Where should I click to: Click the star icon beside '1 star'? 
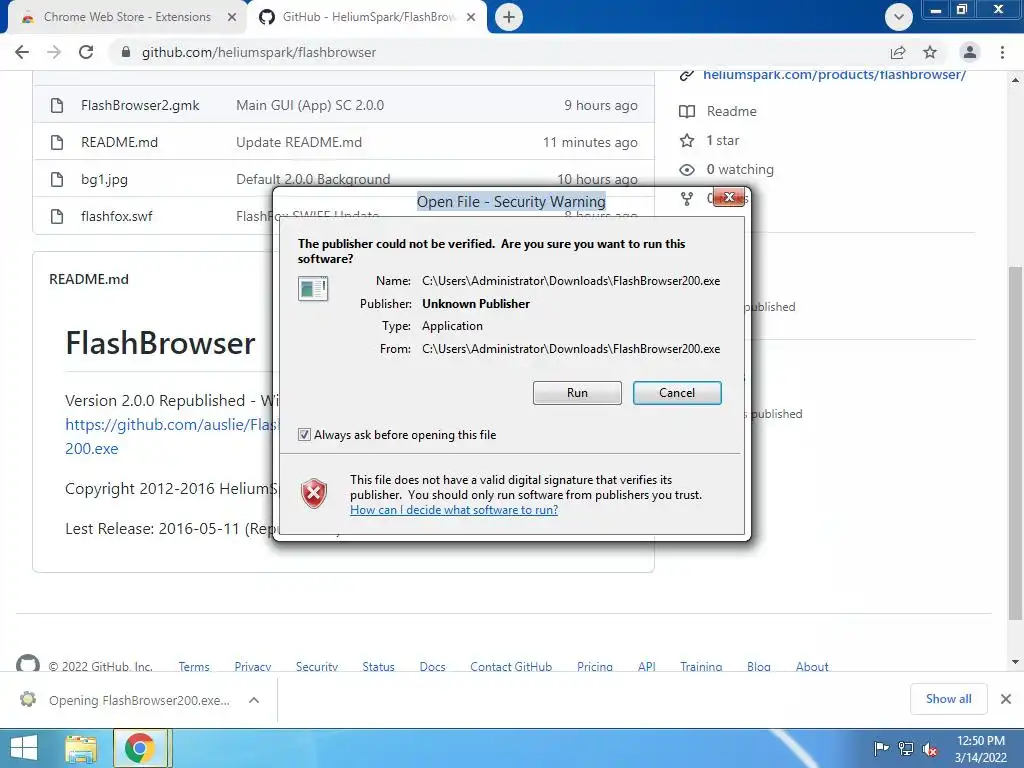687,140
